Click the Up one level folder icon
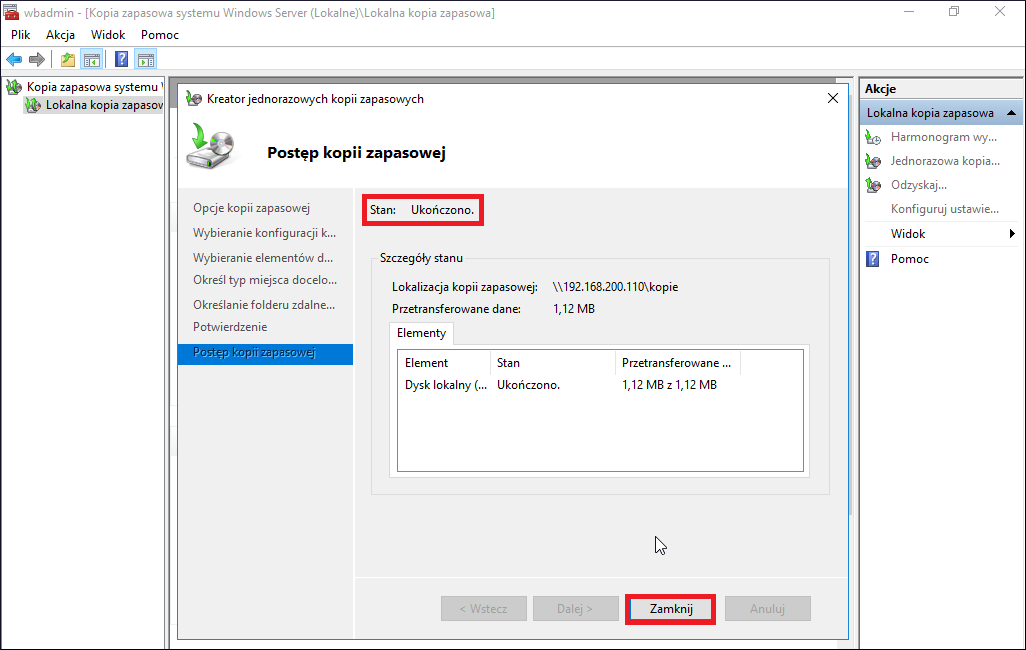Image resolution: width=1026 pixels, height=650 pixels. [68, 60]
